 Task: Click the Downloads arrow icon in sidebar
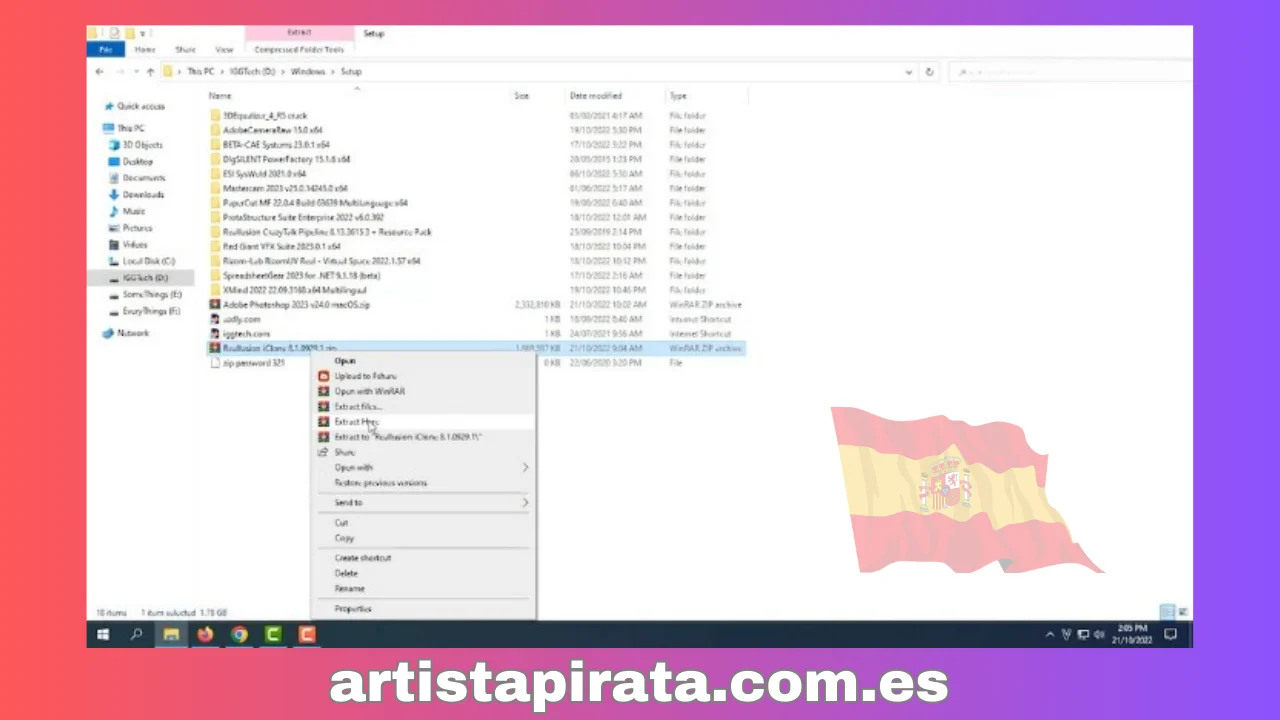pos(114,195)
